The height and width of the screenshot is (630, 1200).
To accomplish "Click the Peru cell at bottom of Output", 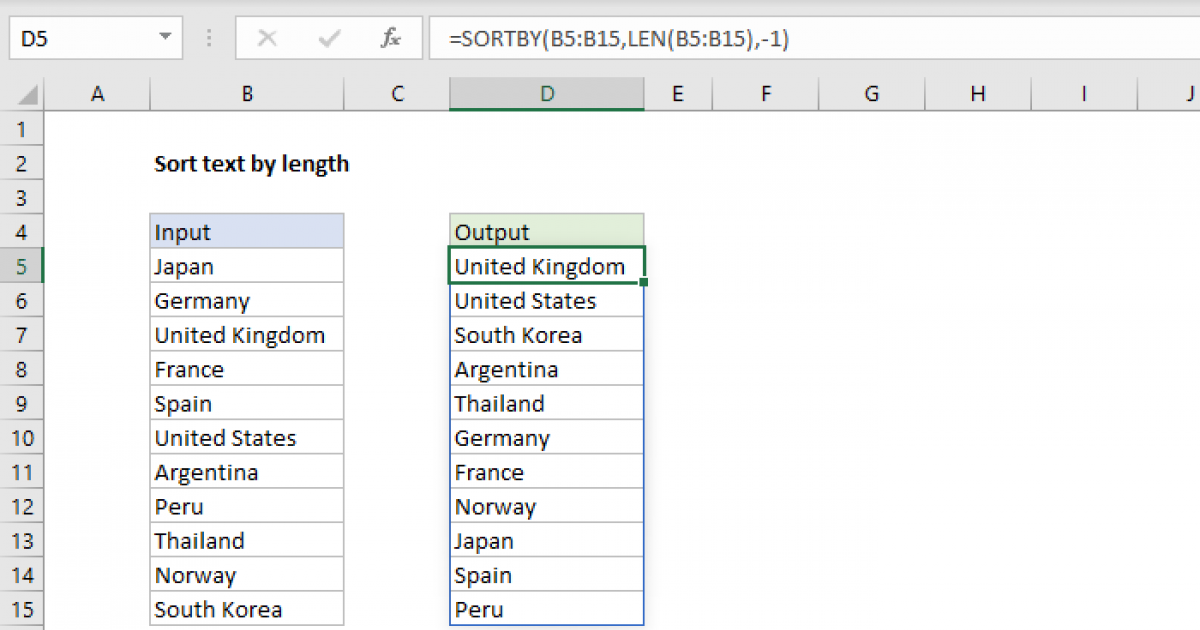I will (x=546, y=609).
